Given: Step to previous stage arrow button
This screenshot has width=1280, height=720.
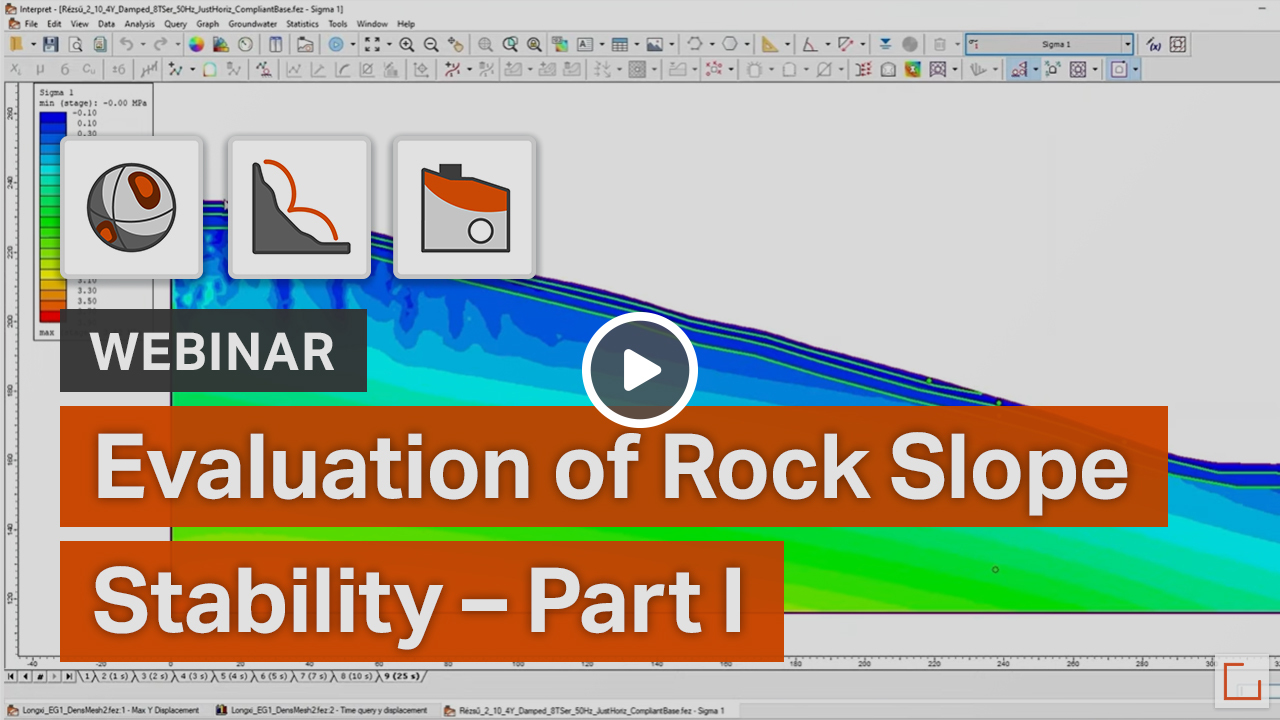Looking at the screenshot, I should click(27, 677).
